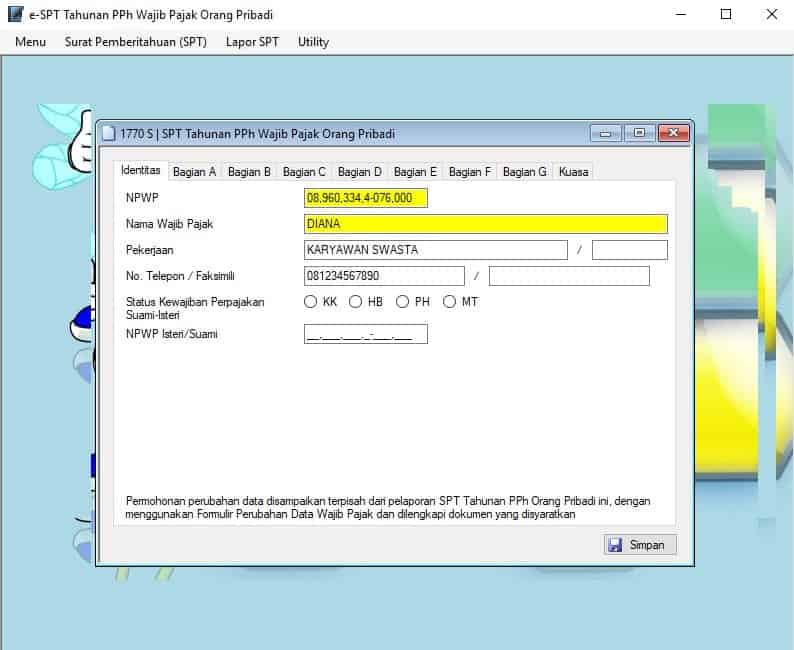Maximize the main e-SPT window
The height and width of the screenshot is (650, 794).
point(726,15)
